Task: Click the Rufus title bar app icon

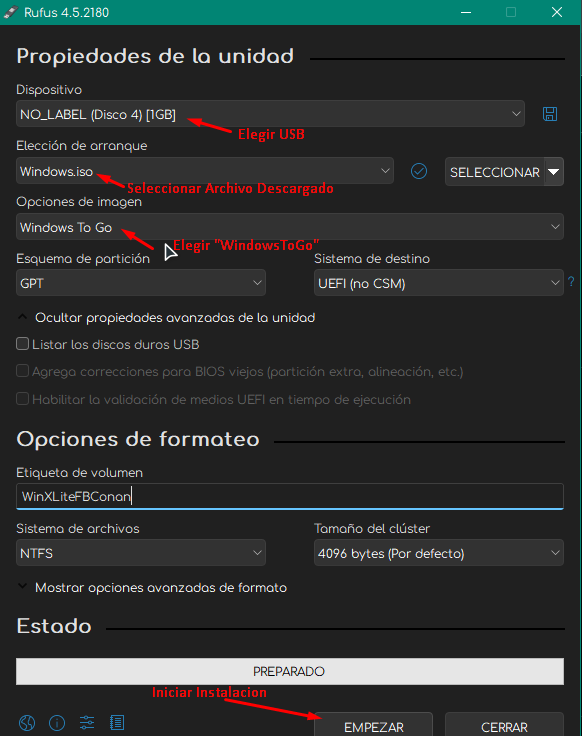Action: click(11, 12)
